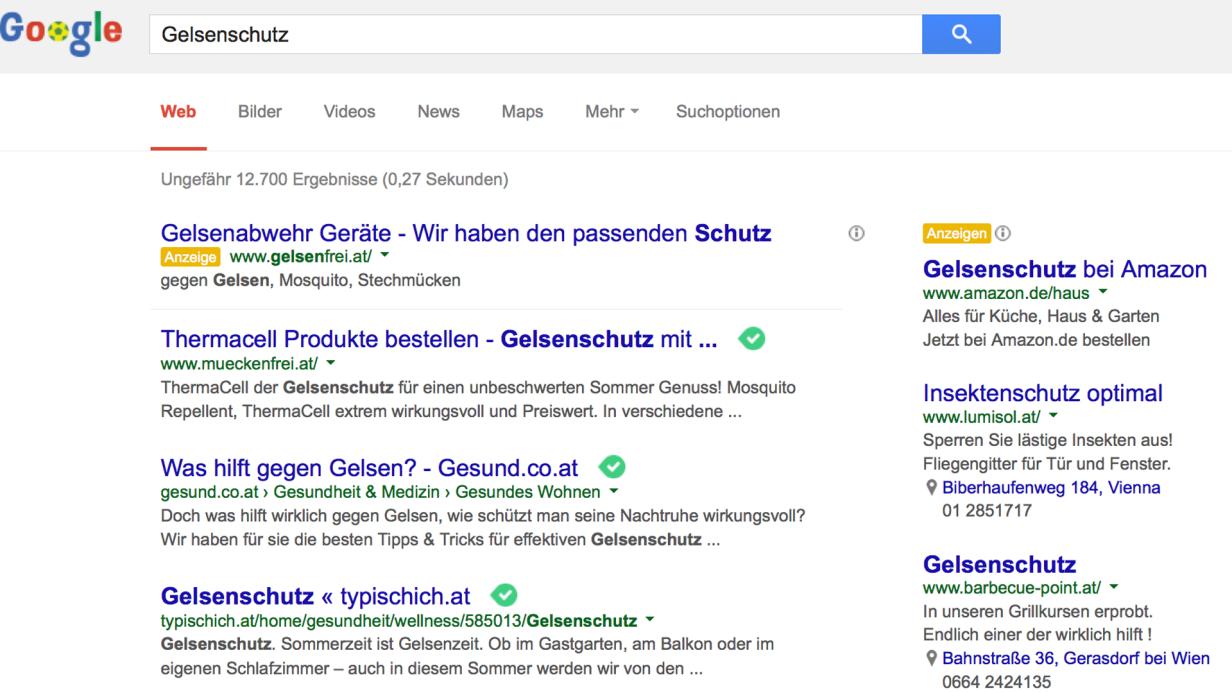Open Was hilft gegen Gelsen? result
The image size is (1232, 693).
[369, 468]
